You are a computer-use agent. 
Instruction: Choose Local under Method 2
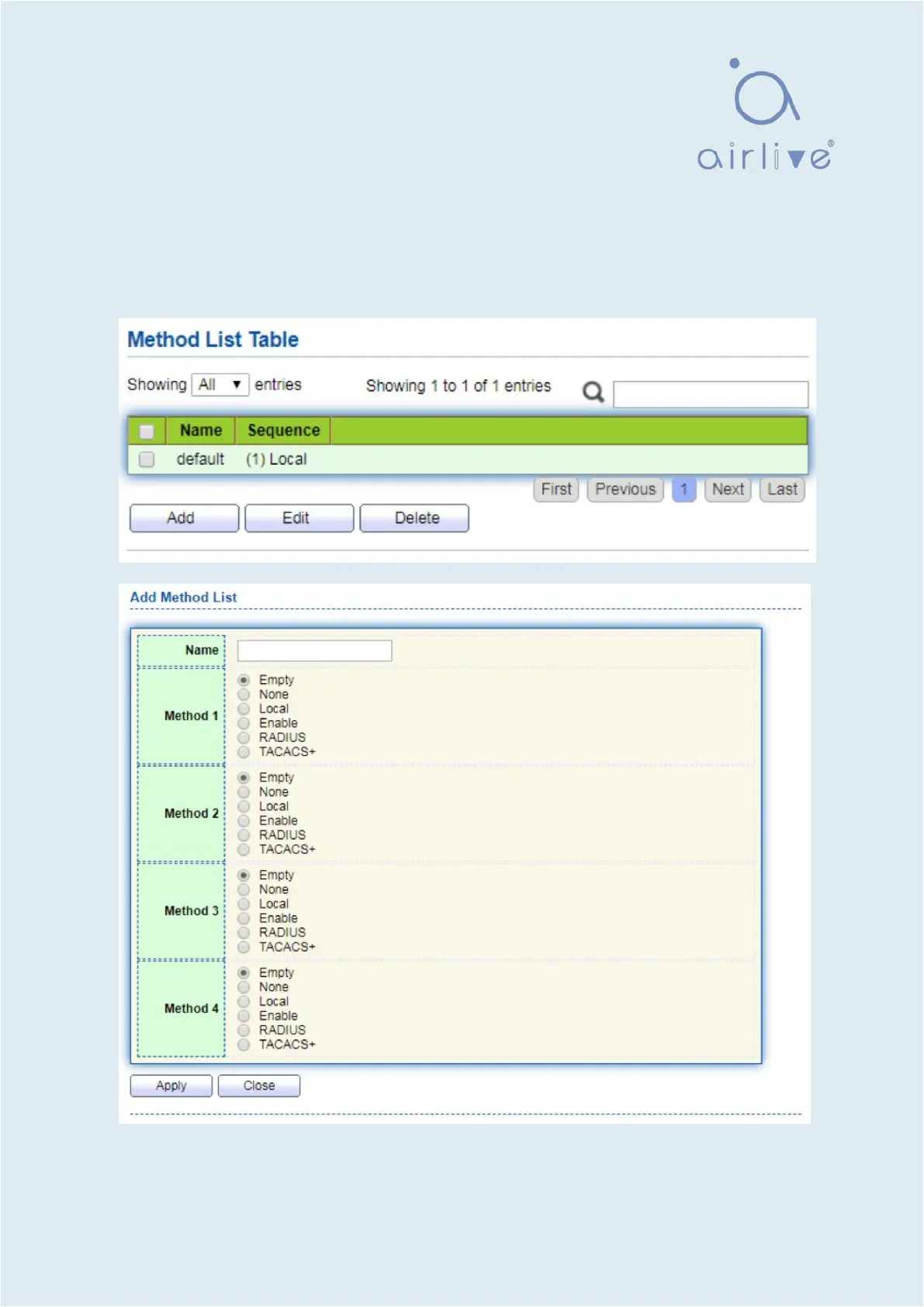[244, 806]
